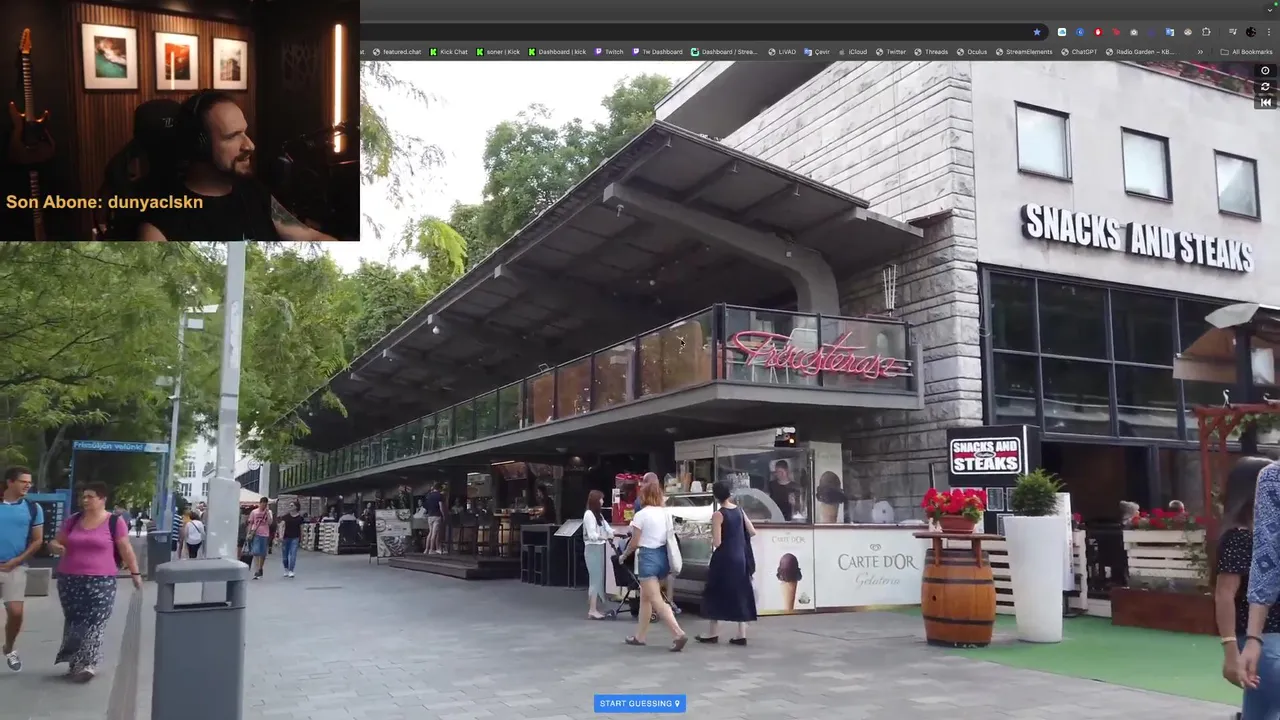Click the blue circle extension icon

1080,32
